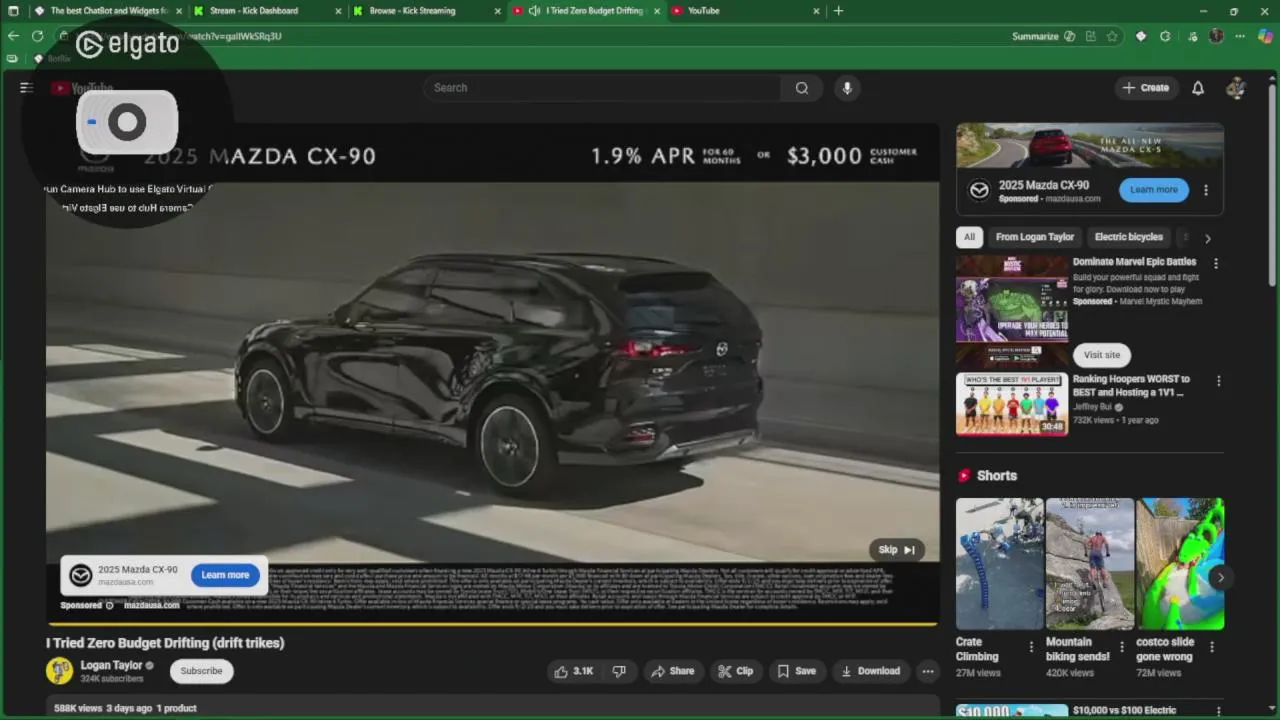Open Logan Taylor channel avatar

click(x=59, y=671)
